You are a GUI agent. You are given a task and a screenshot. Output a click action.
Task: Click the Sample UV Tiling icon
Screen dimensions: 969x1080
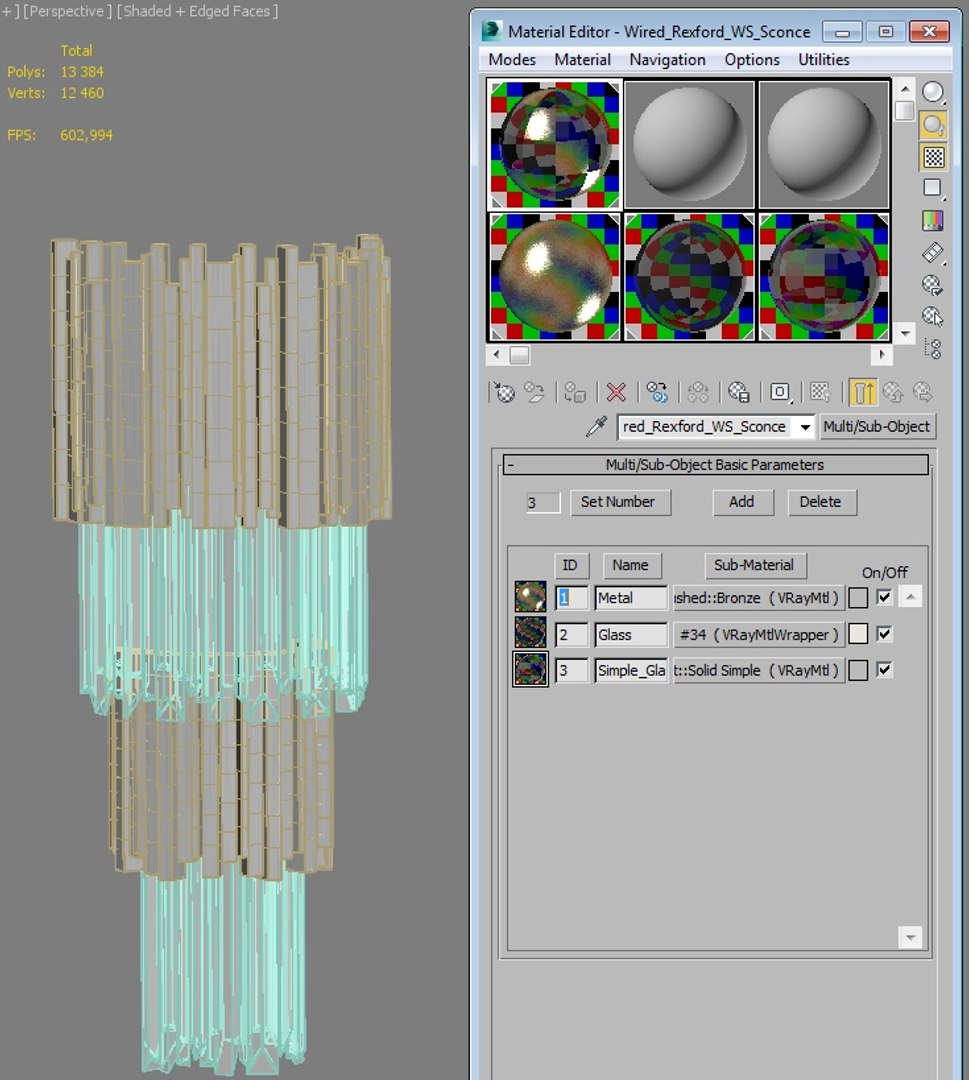point(933,188)
